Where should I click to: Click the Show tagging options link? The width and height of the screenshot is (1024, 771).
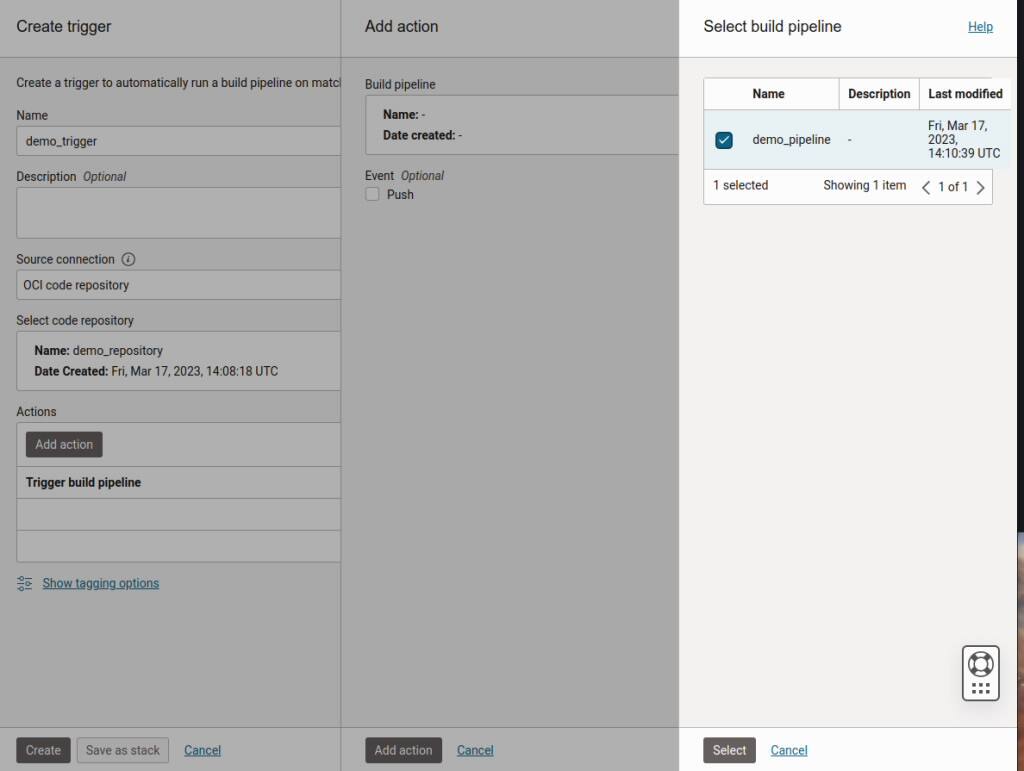(100, 583)
